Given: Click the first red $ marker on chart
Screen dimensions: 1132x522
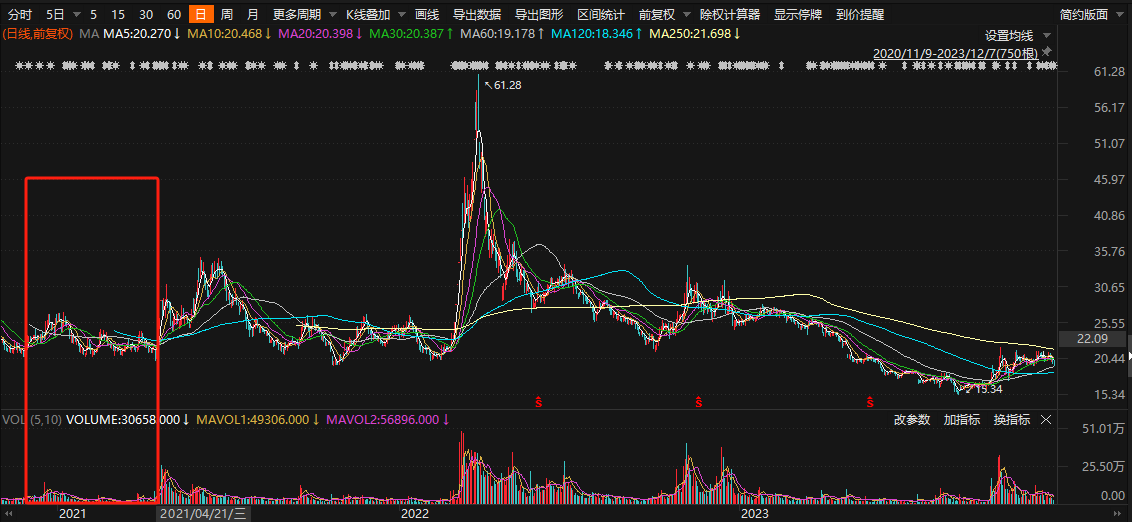Looking at the screenshot, I should pyautogui.click(x=539, y=402).
